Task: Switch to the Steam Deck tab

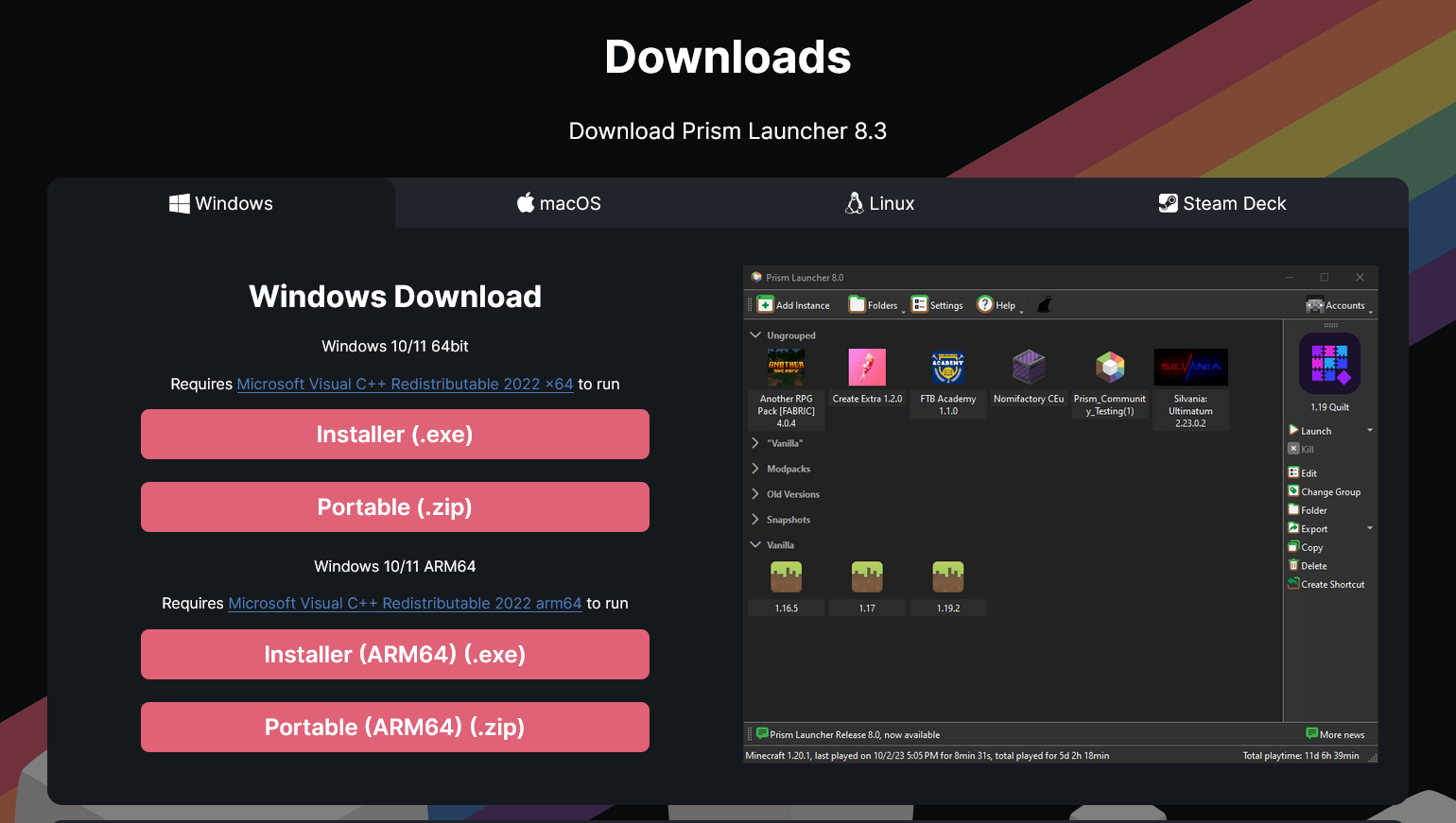Action: (1222, 203)
